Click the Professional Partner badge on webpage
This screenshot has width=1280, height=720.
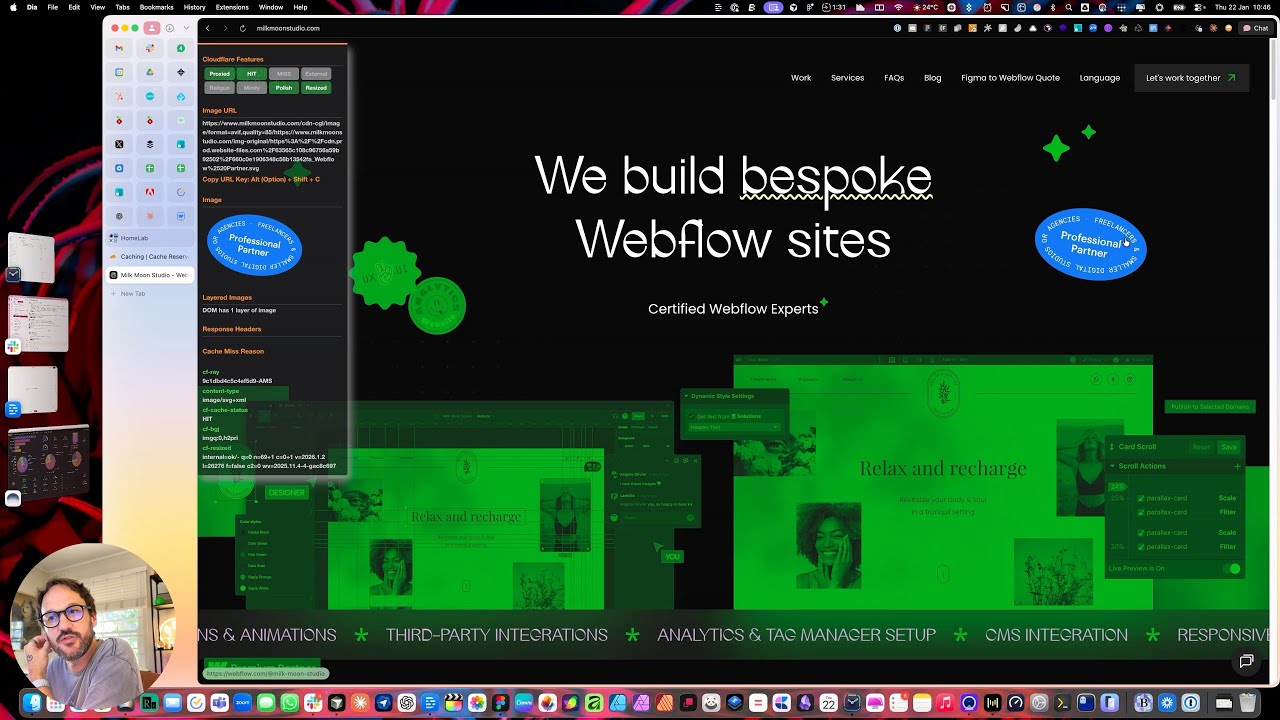pos(1090,245)
